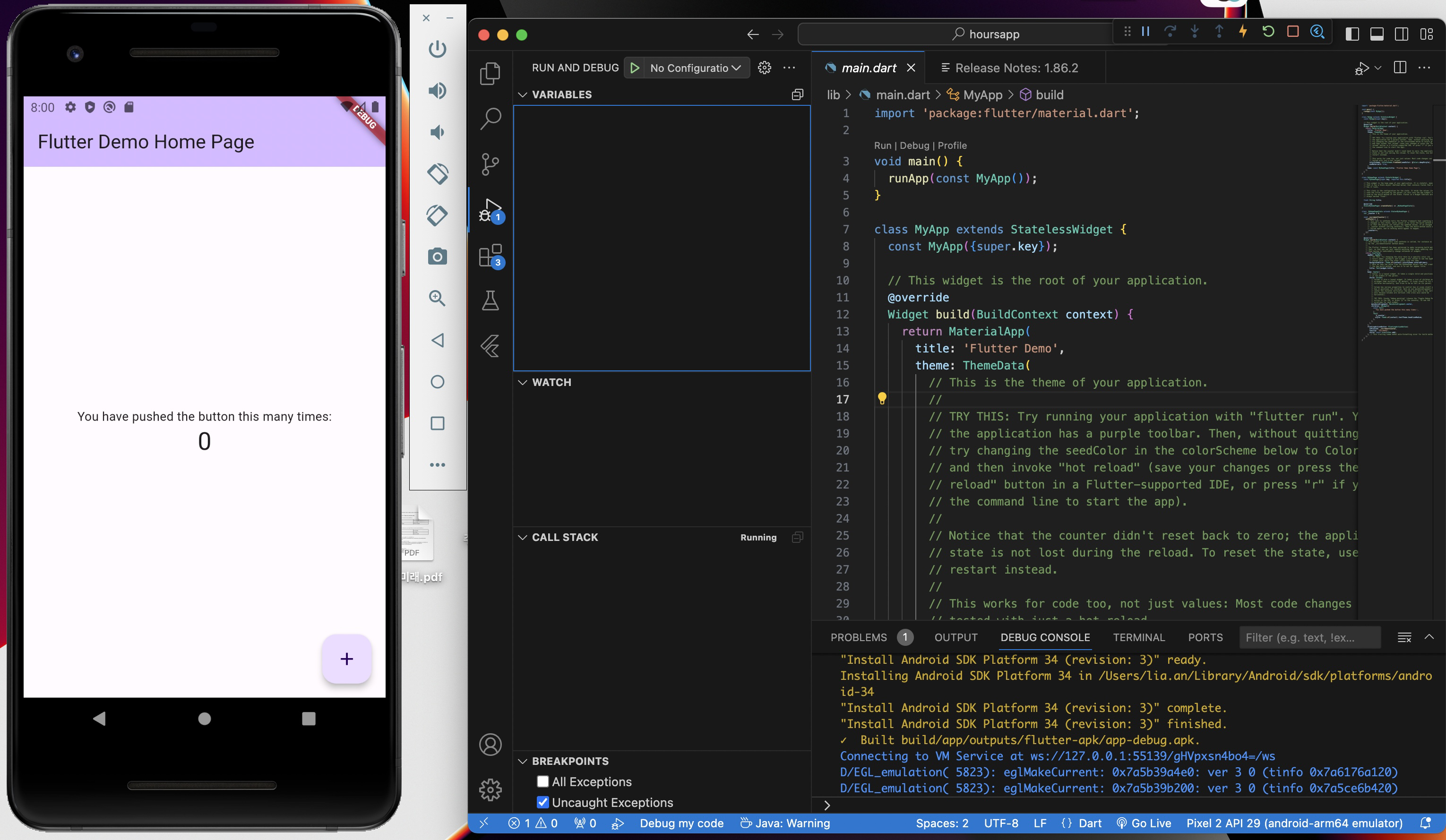Open launch.json with the gear icon
This screenshot has height=840, width=1446.
tap(764, 68)
